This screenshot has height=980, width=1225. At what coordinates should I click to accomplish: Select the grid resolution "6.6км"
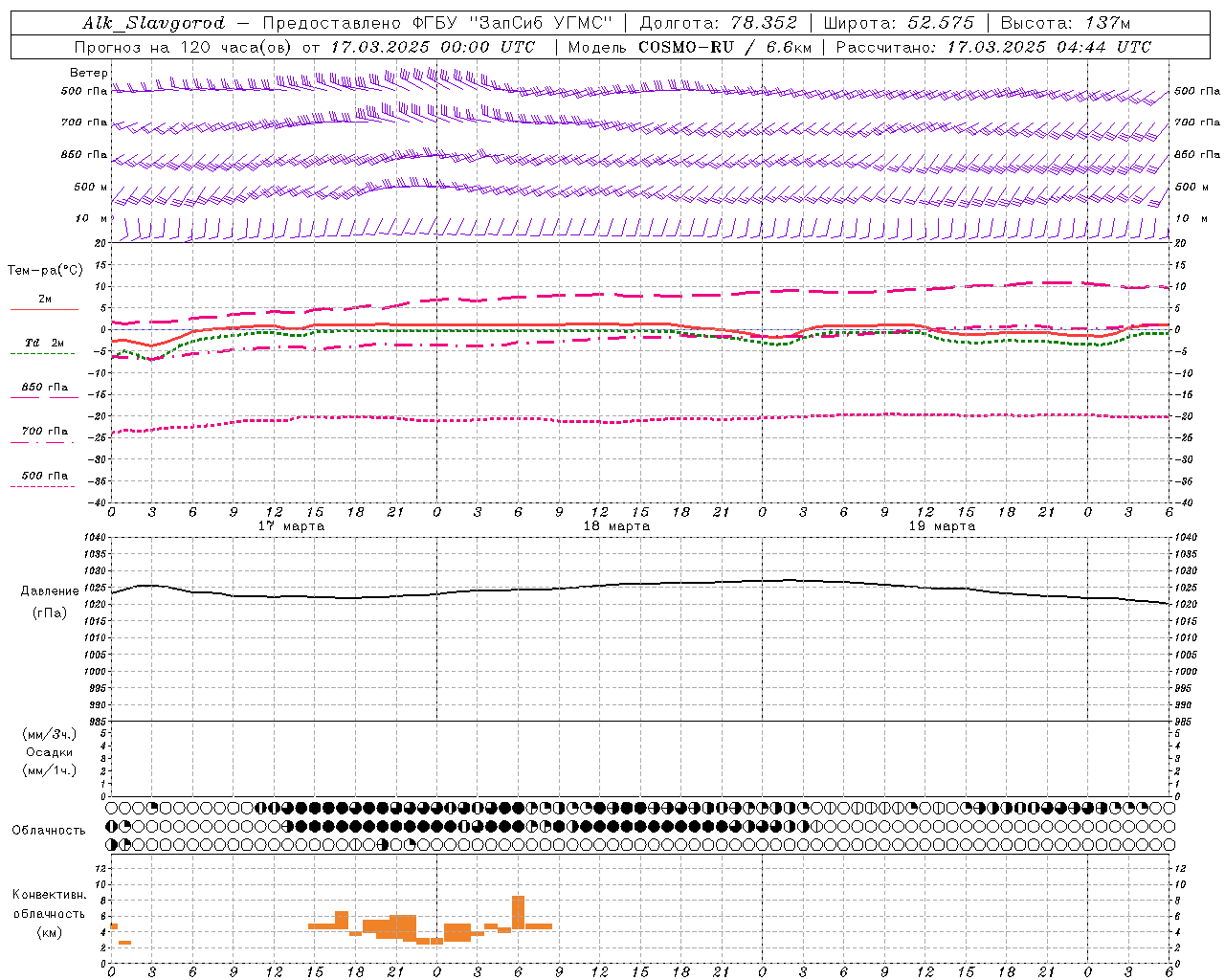(x=789, y=47)
